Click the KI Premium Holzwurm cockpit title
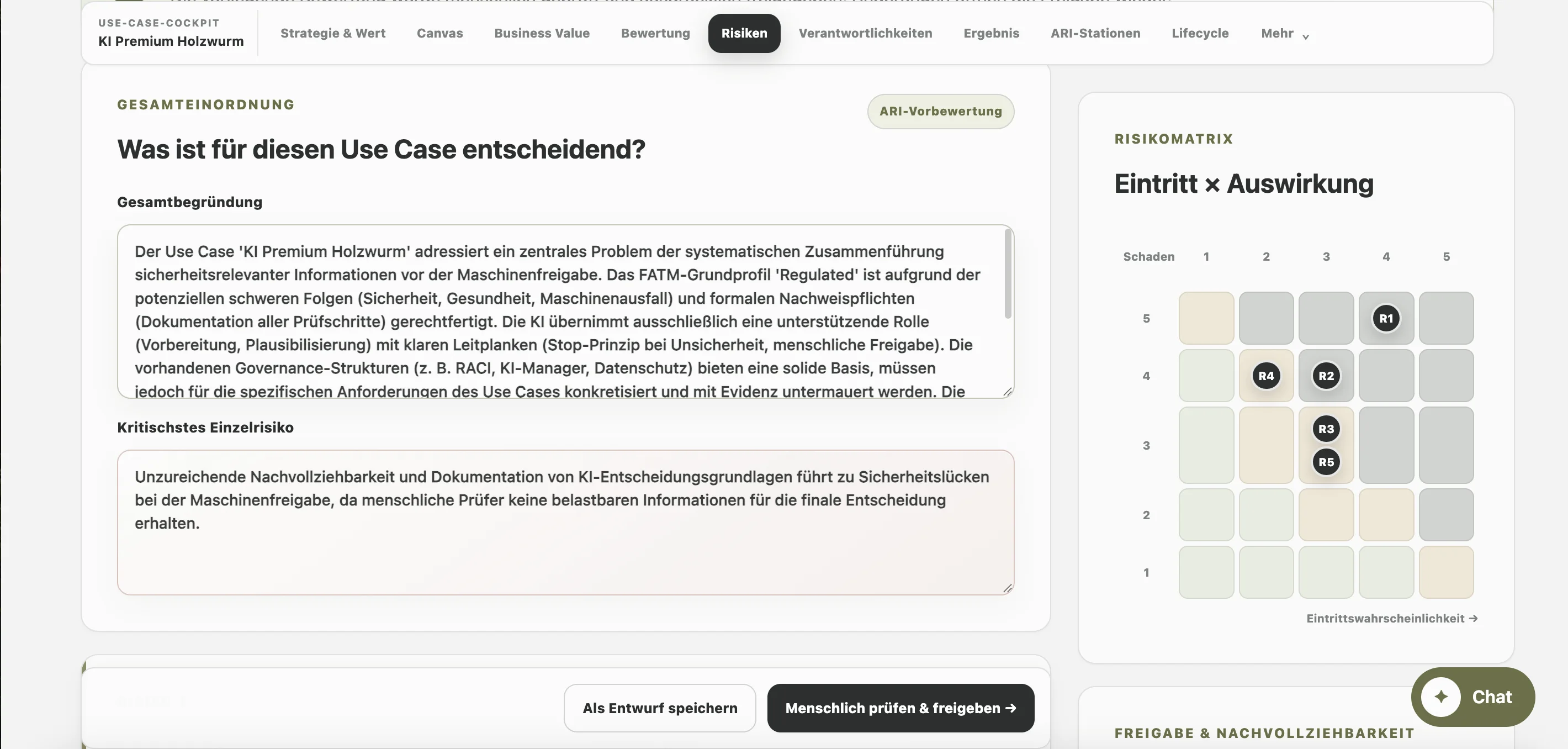The height and width of the screenshot is (749, 1568). (171, 41)
